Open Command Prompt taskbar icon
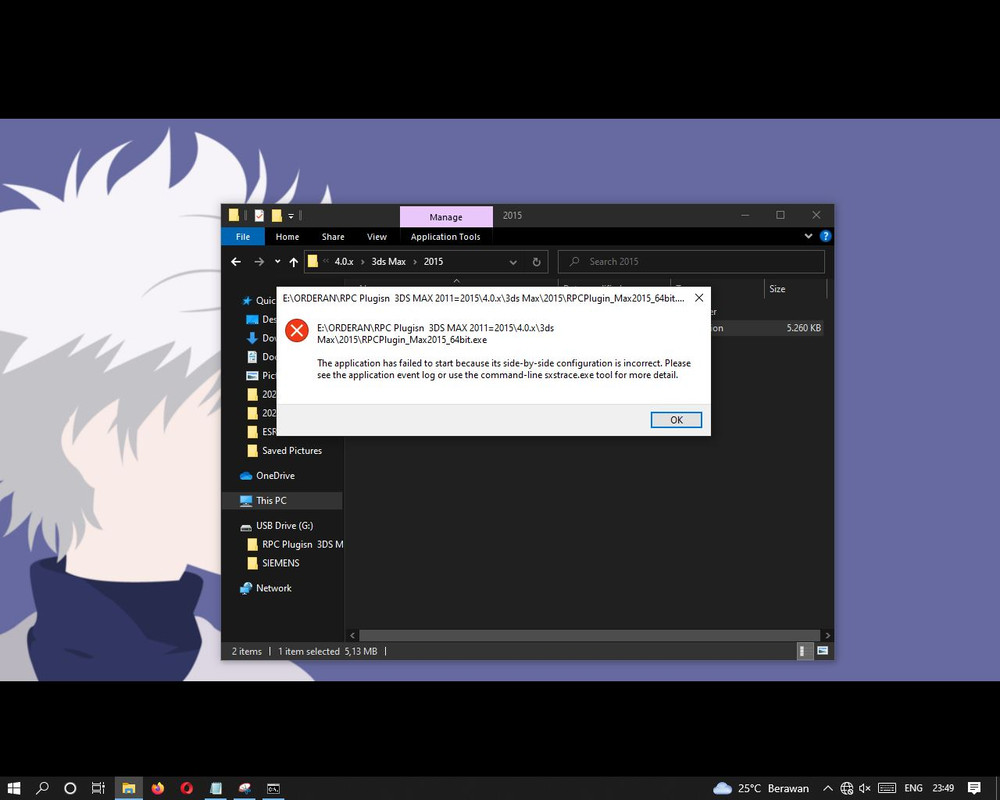 coord(273,788)
